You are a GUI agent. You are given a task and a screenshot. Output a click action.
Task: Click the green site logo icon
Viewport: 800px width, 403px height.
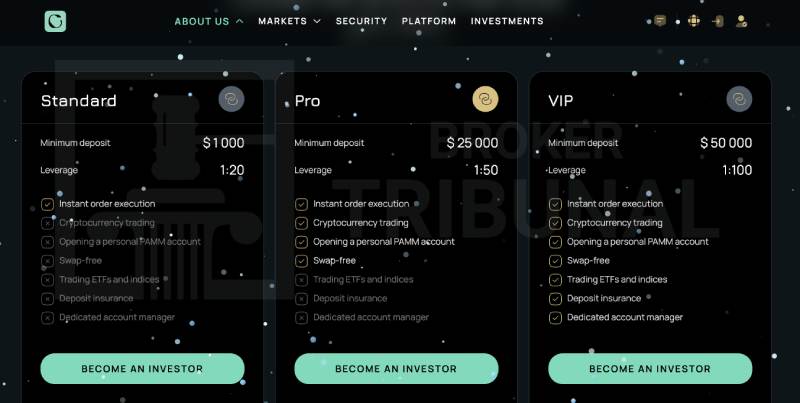coord(55,21)
